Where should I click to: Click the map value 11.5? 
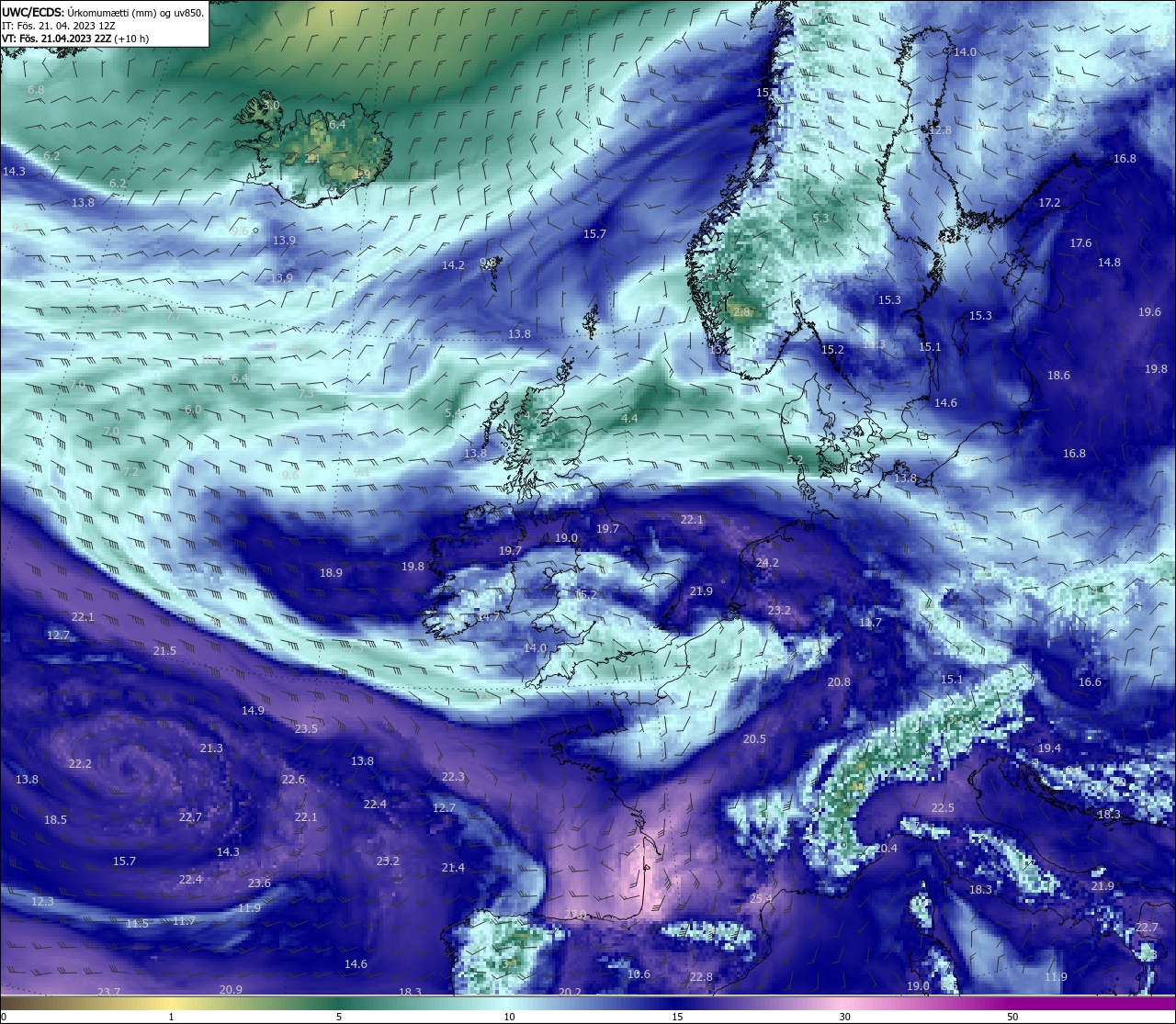click(137, 924)
